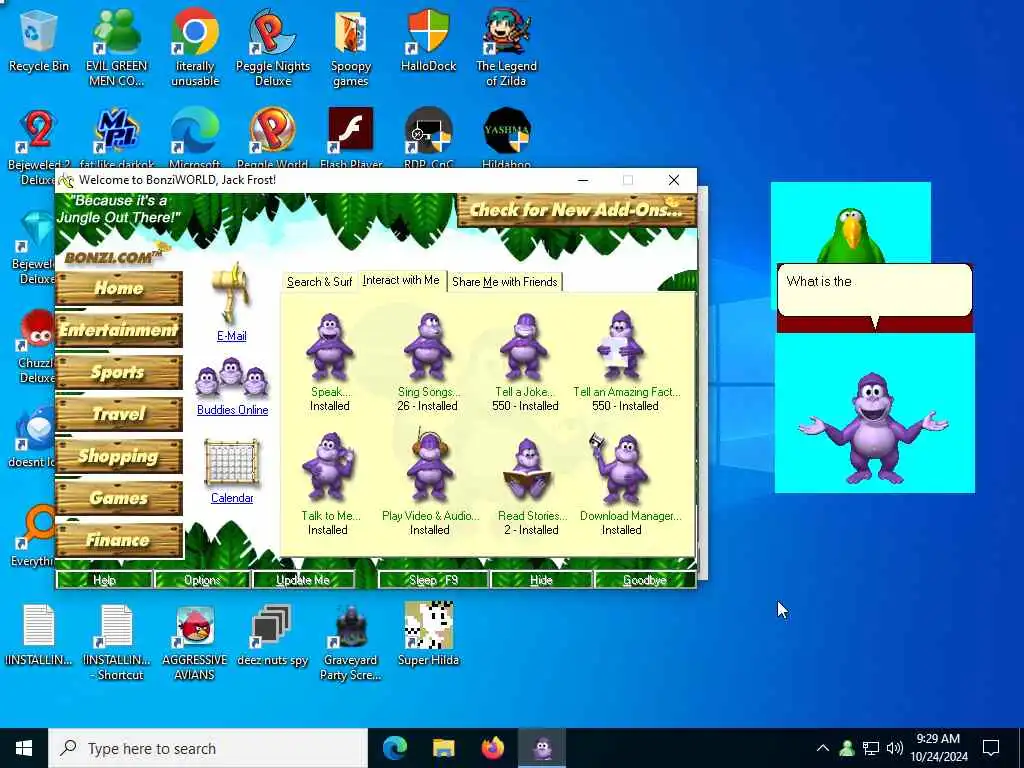Open the Tell an Amazing Fact icon

(620, 346)
